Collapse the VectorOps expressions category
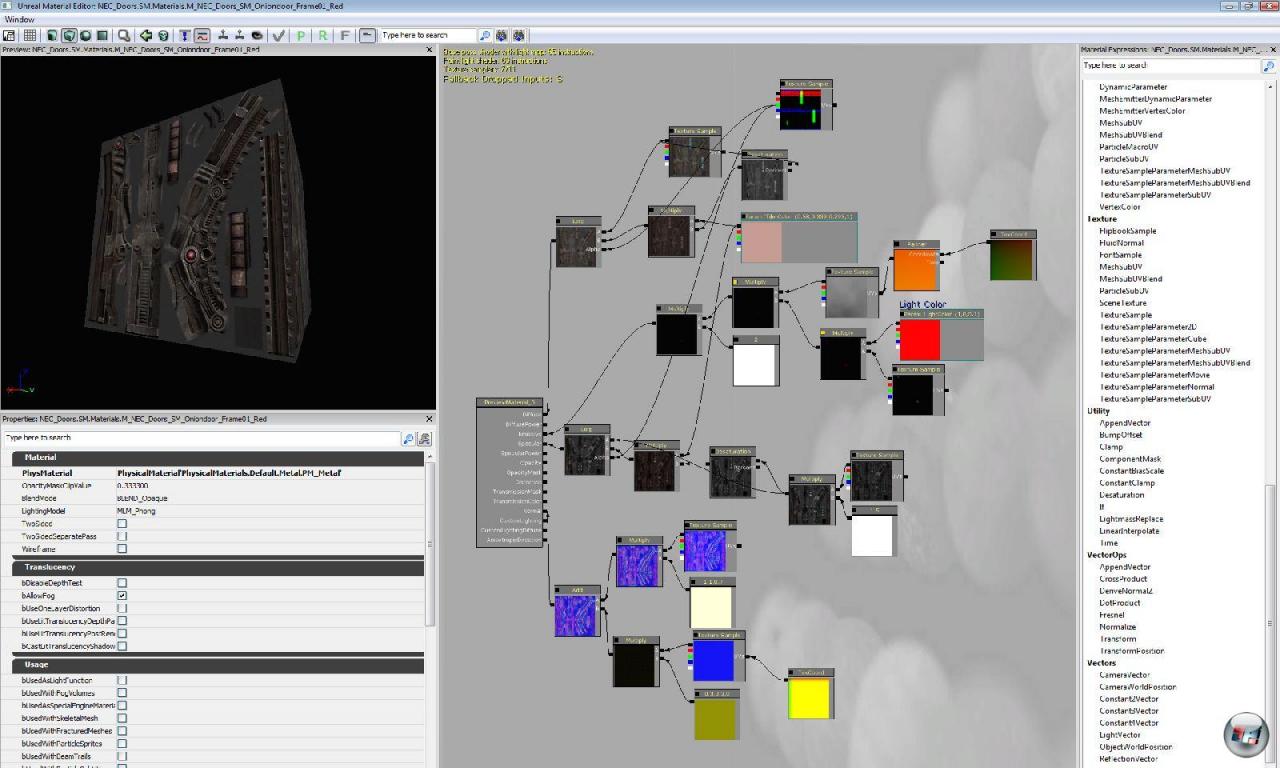 tap(1107, 555)
